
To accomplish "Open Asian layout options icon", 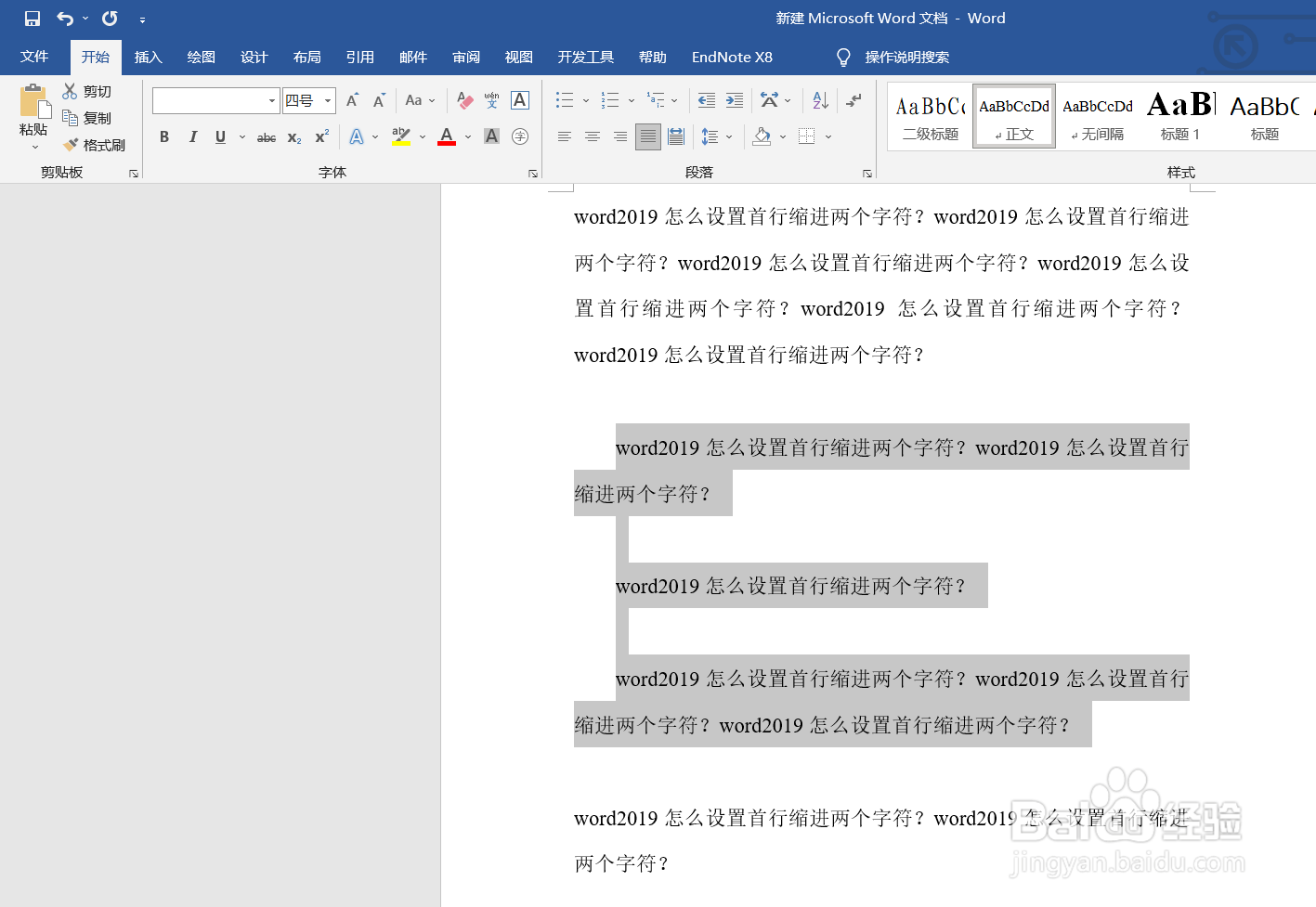I will pyautogui.click(x=770, y=100).
